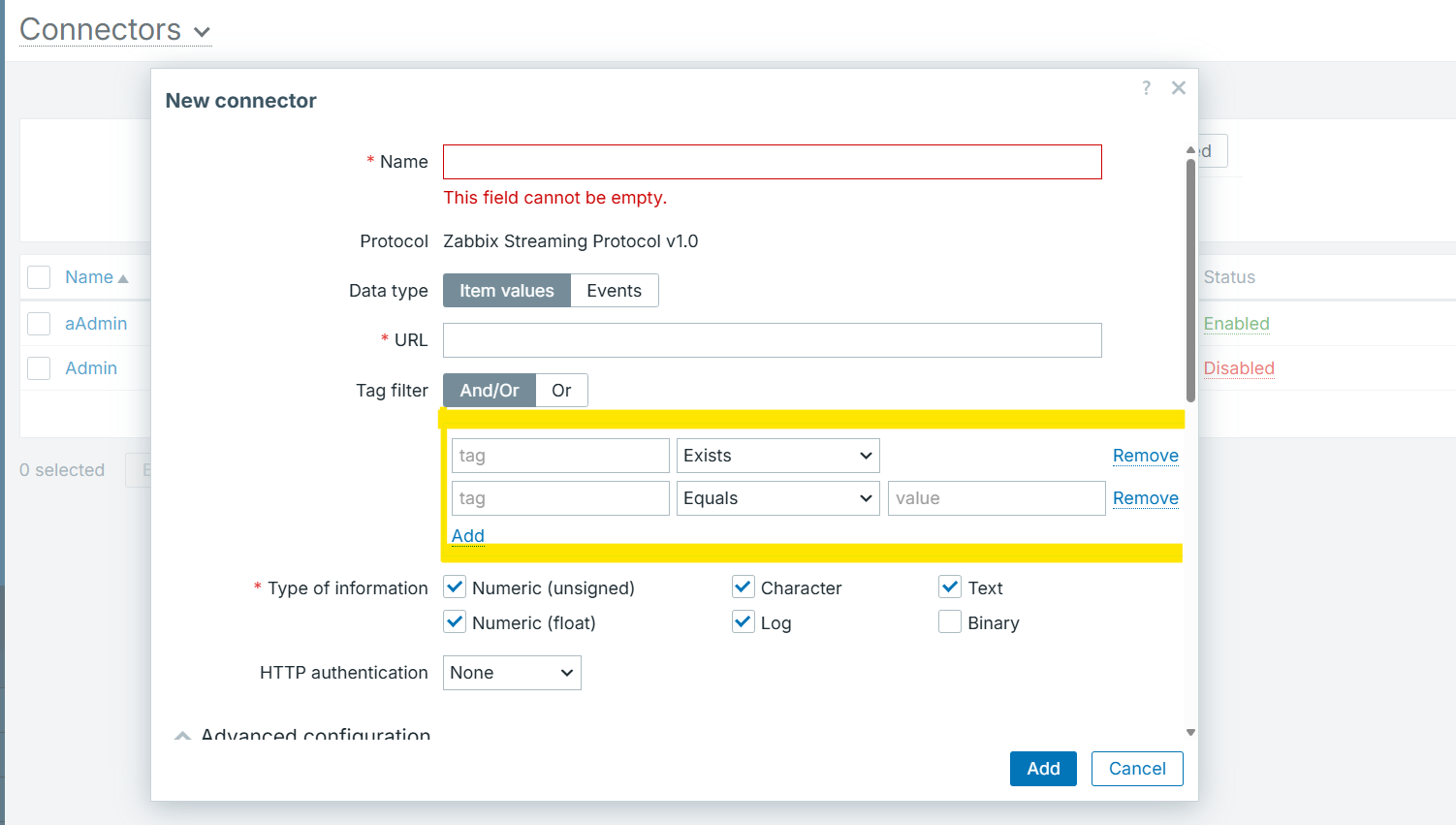Image resolution: width=1456 pixels, height=825 pixels.
Task: Click the Name column sort arrow
Action: click(x=123, y=278)
